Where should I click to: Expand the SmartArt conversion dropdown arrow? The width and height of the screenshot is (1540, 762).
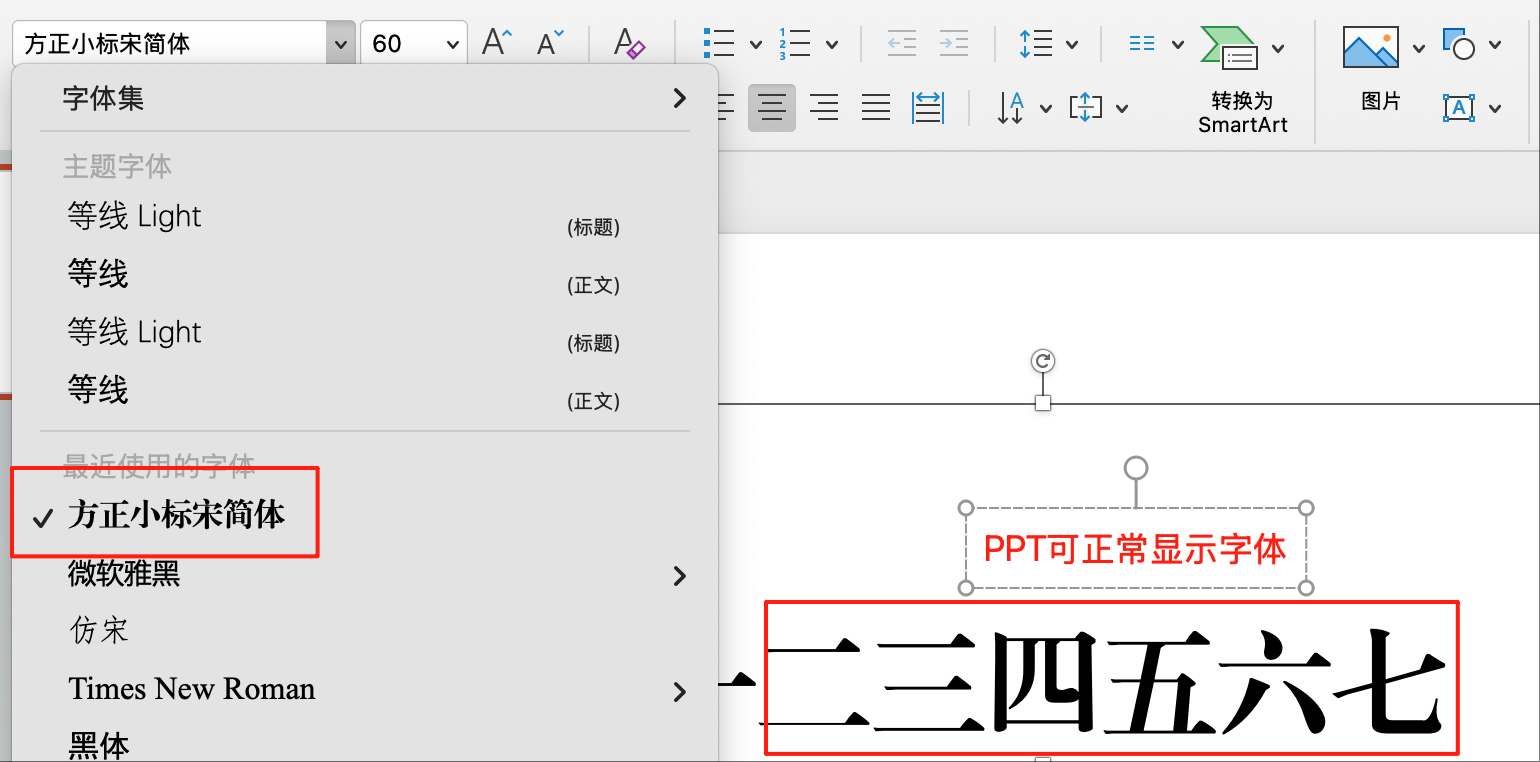point(1278,47)
